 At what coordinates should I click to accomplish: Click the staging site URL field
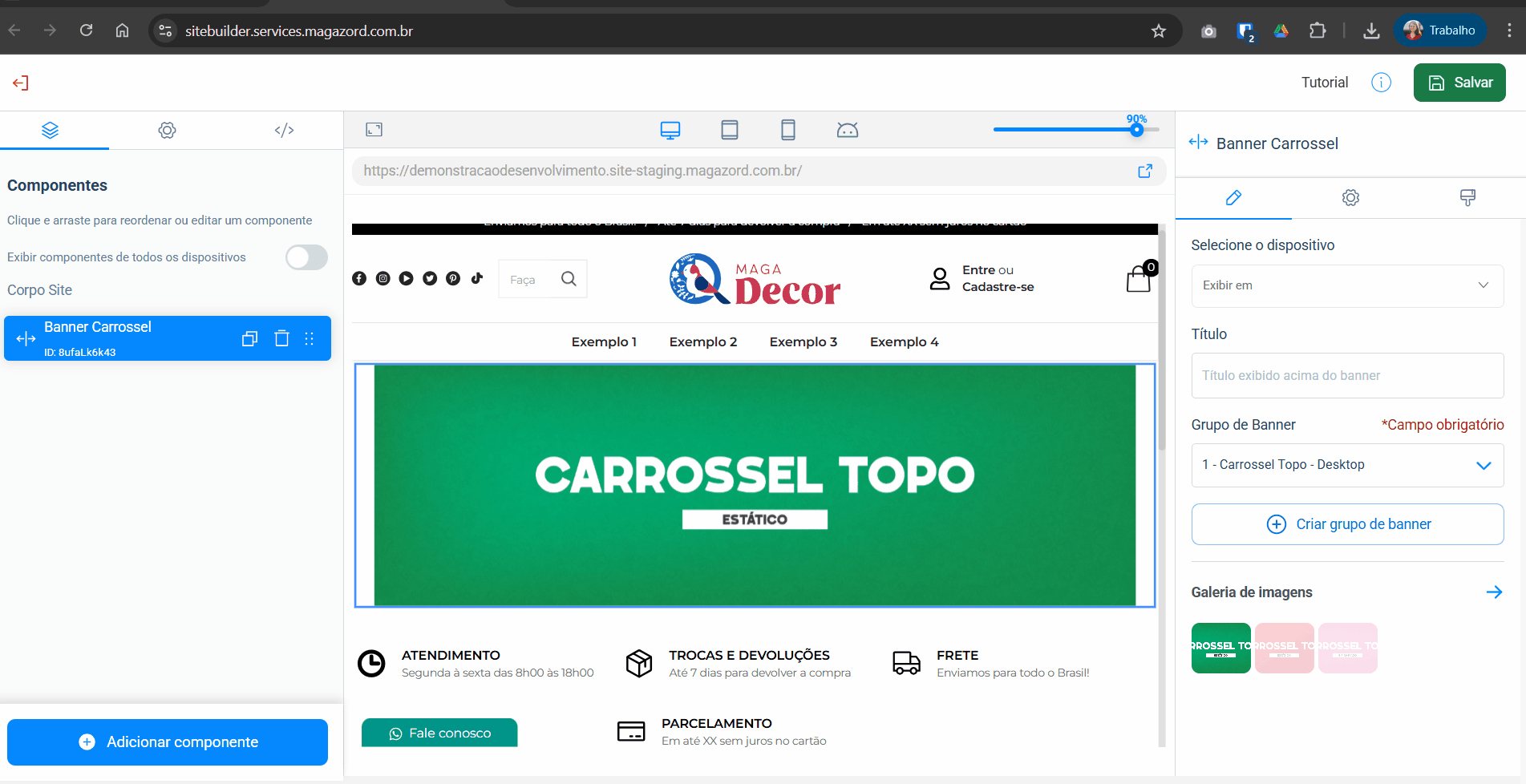pos(759,171)
